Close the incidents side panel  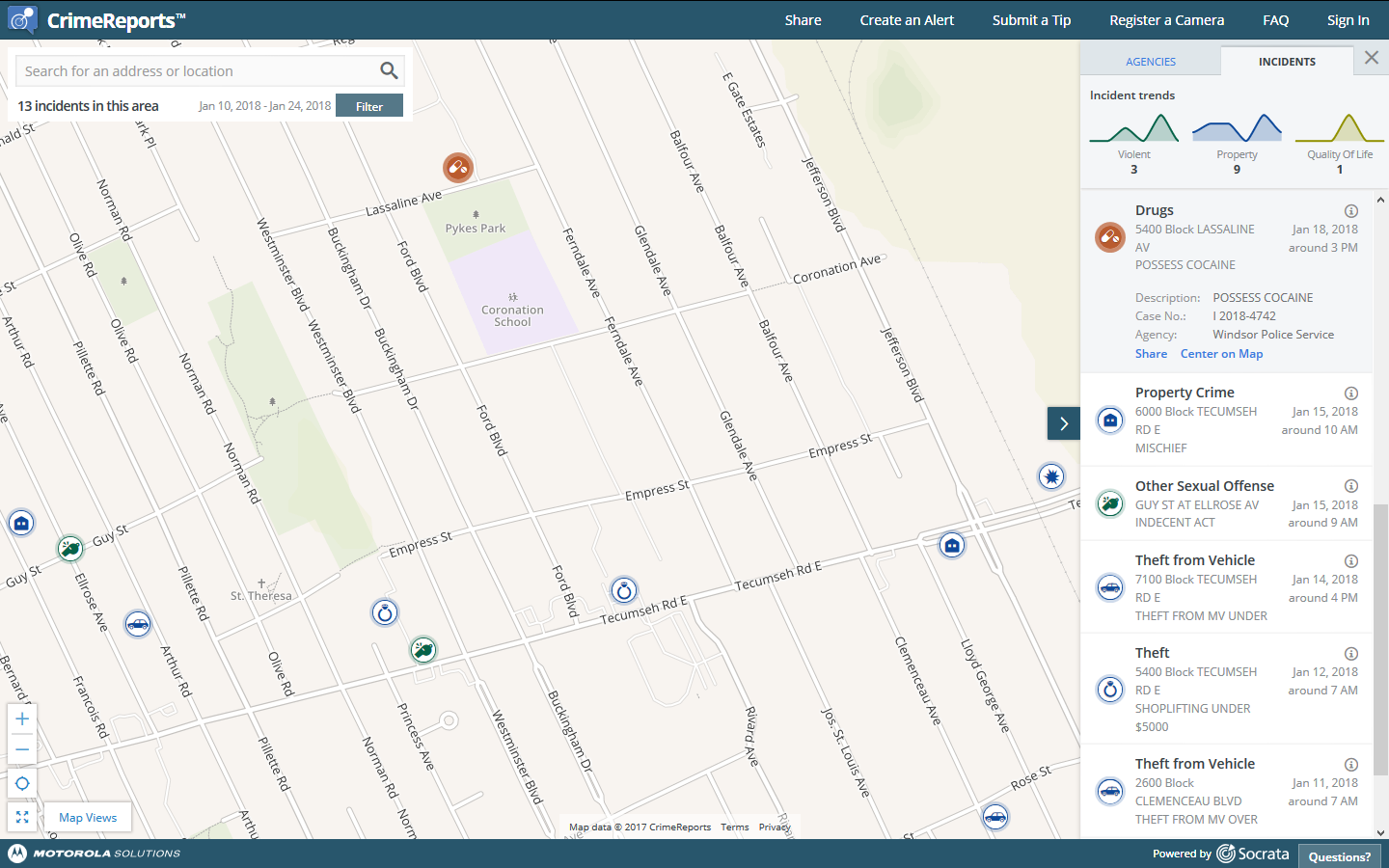pyautogui.click(x=1372, y=58)
